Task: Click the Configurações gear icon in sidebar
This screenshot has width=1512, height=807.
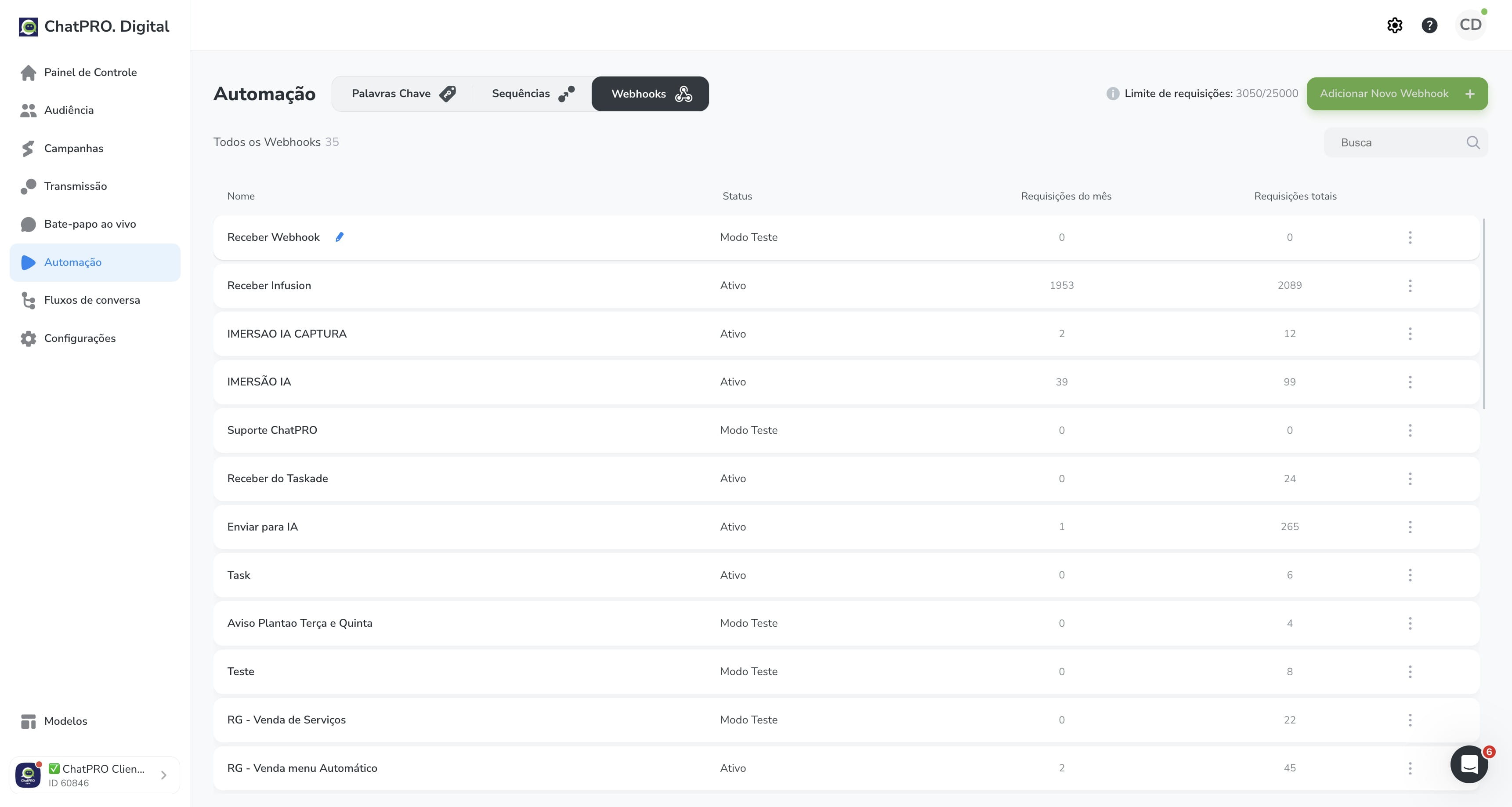Action: click(28, 338)
